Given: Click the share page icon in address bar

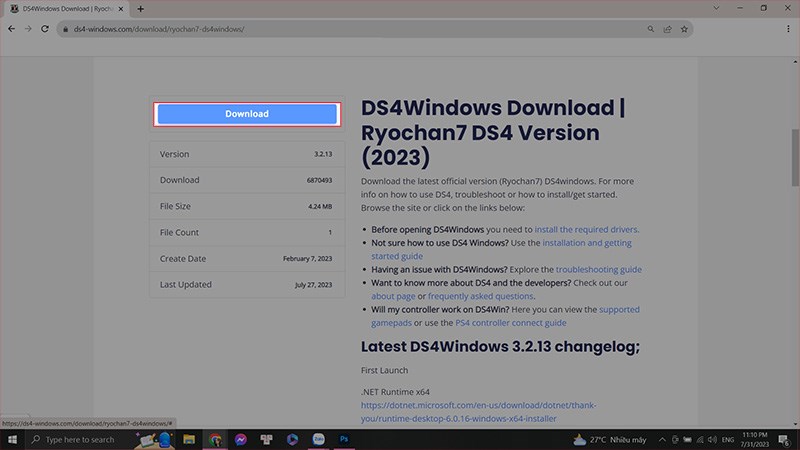Looking at the screenshot, I should 667,29.
